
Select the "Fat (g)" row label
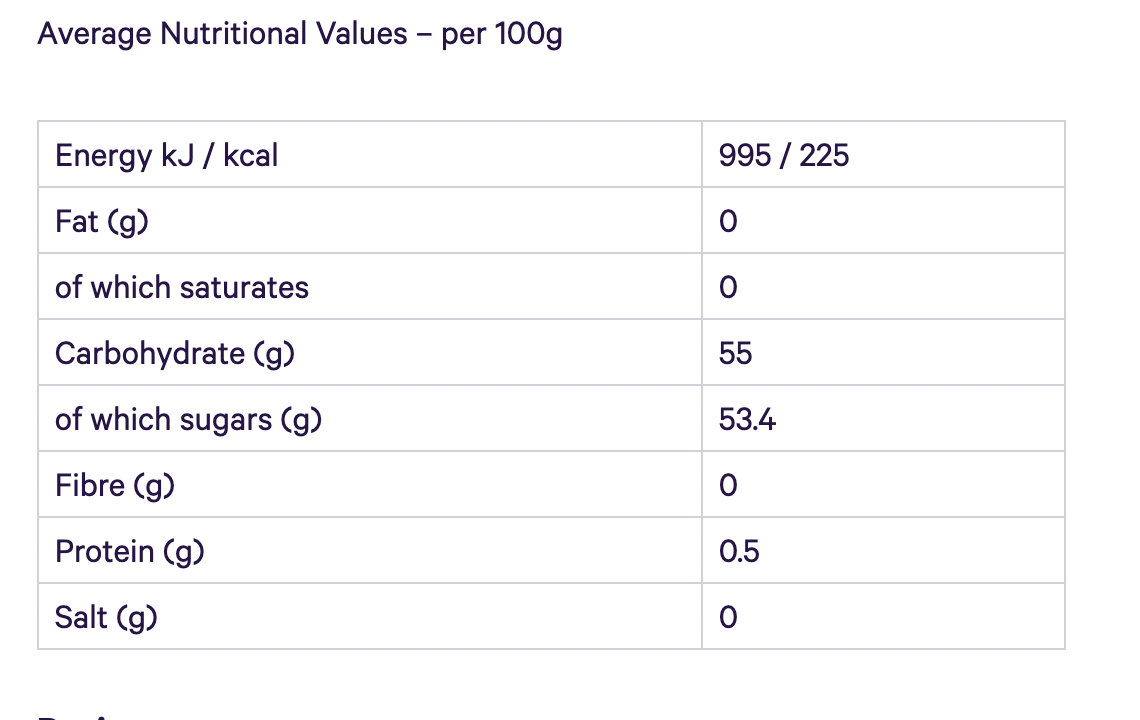pos(102,221)
